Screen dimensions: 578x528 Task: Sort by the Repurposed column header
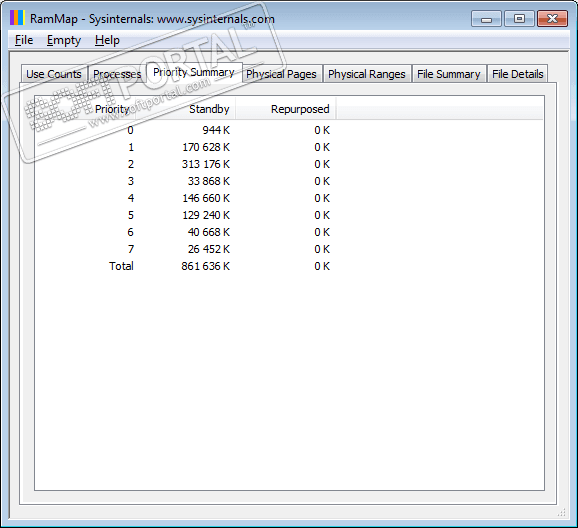point(286,109)
